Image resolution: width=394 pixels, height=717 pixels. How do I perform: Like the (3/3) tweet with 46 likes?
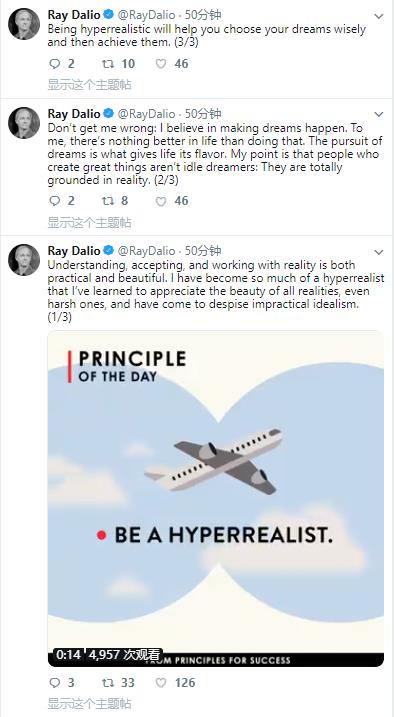pyautogui.click(x=161, y=64)
